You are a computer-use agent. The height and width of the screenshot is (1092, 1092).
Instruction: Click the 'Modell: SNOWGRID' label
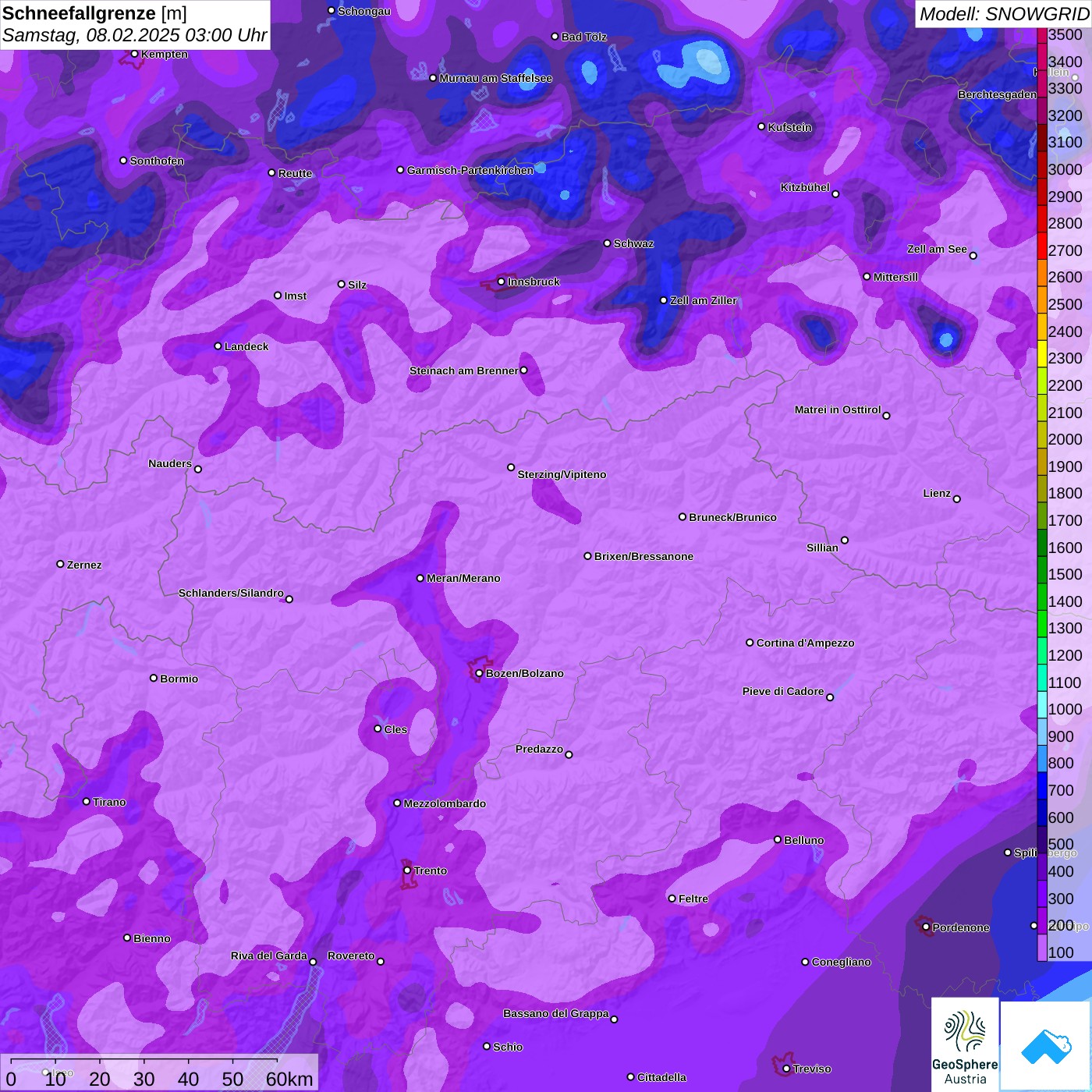click(1004, 14)
